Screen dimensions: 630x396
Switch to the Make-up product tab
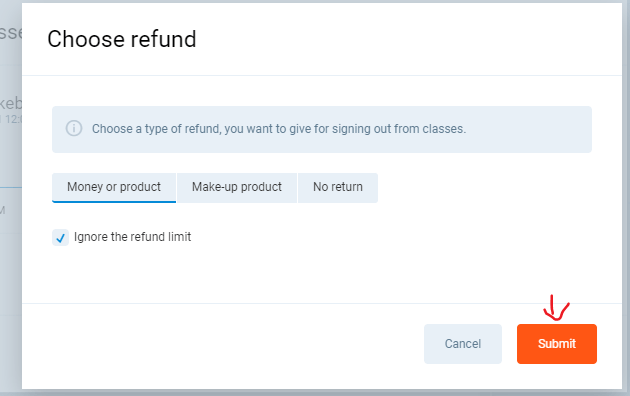(237, 188)
